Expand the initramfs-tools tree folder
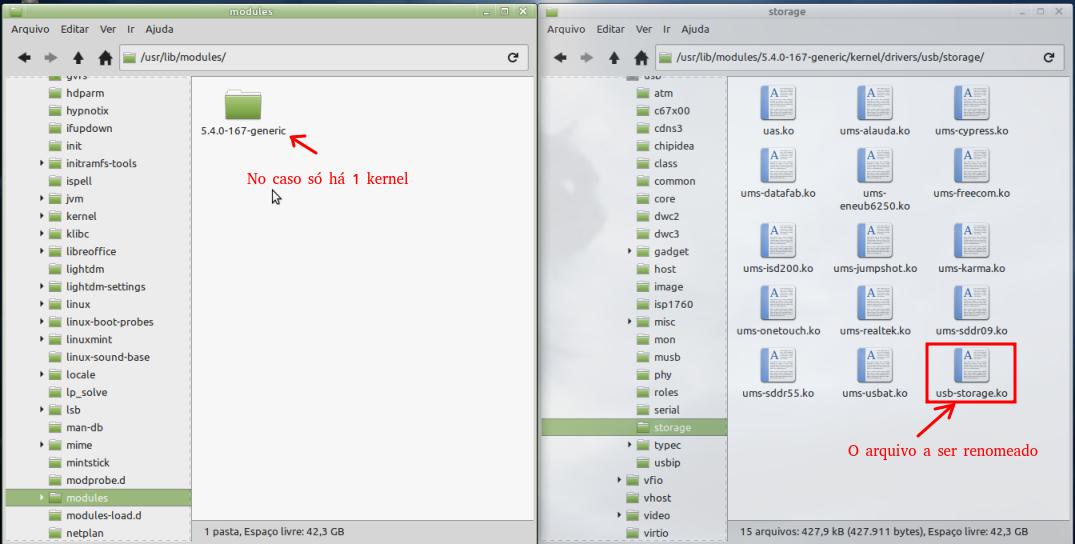Image resolution: width=1075 pixels, height=544 pixels. [42, 163]
